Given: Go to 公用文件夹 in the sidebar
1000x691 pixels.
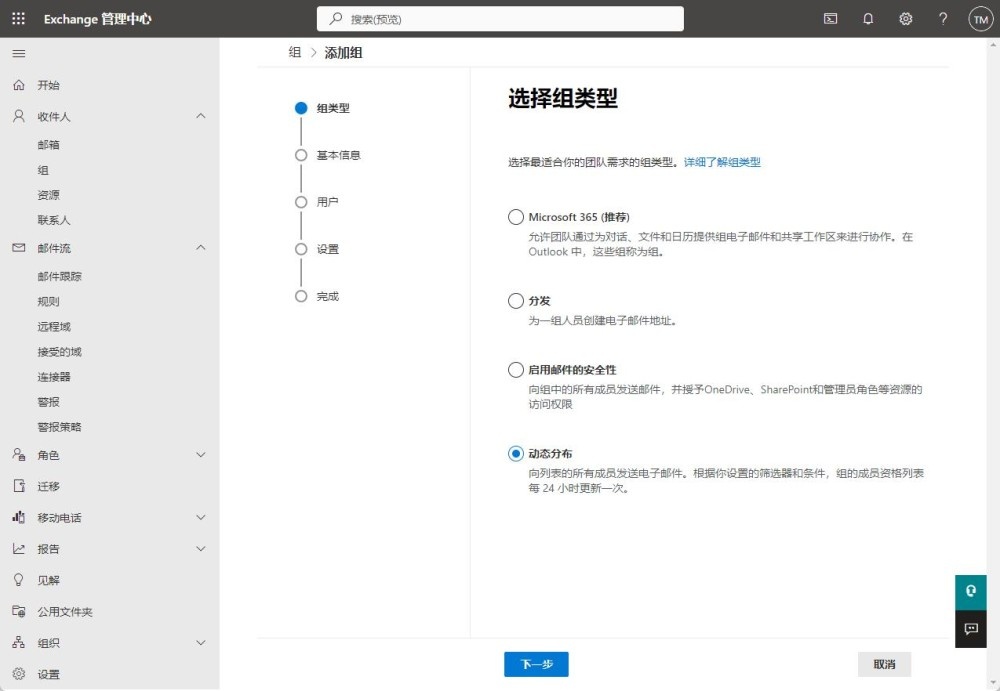Looking at the screenshot, I should [x=65, y=612].
